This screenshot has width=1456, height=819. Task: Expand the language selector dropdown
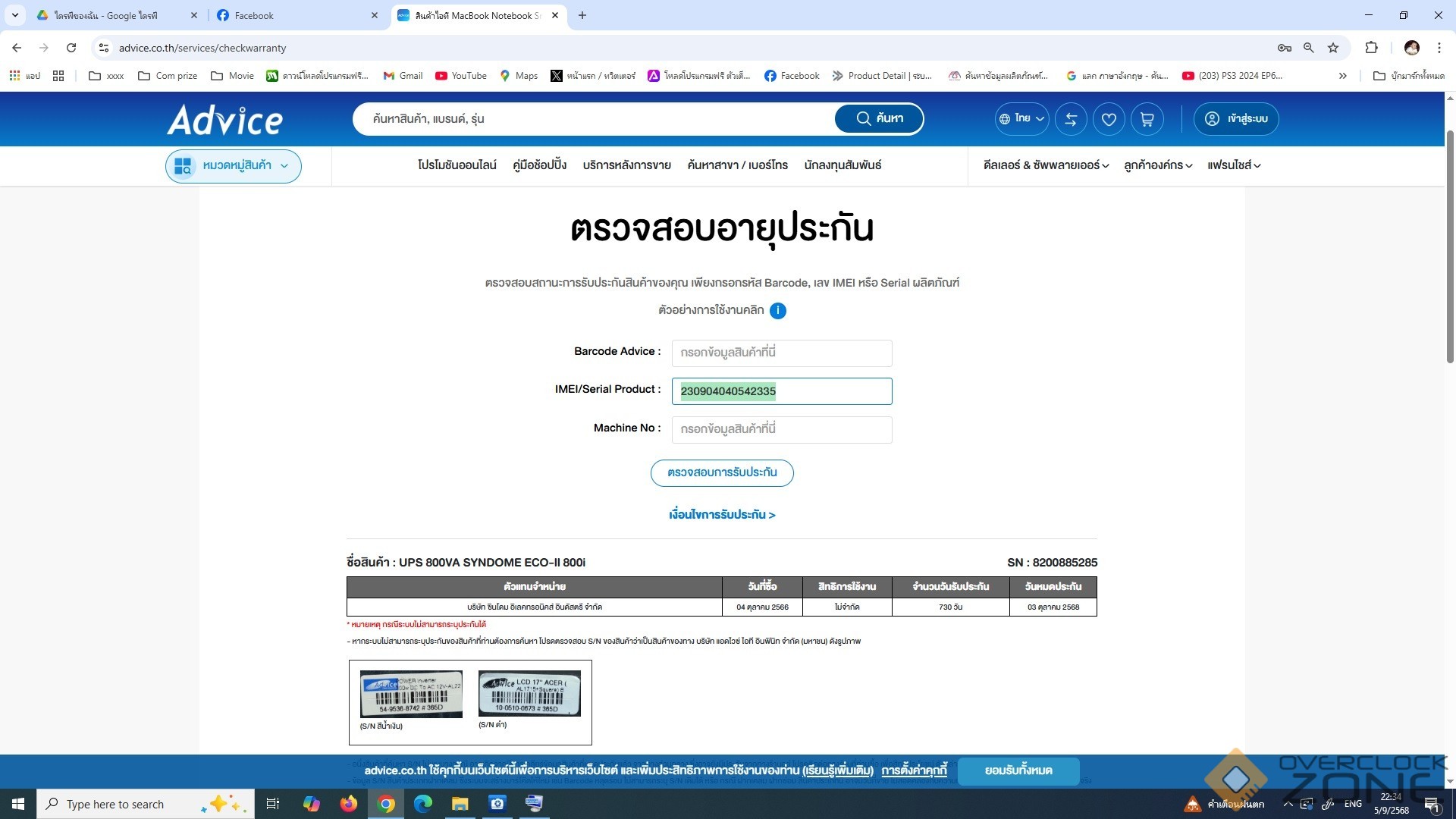pos(1021,119)
